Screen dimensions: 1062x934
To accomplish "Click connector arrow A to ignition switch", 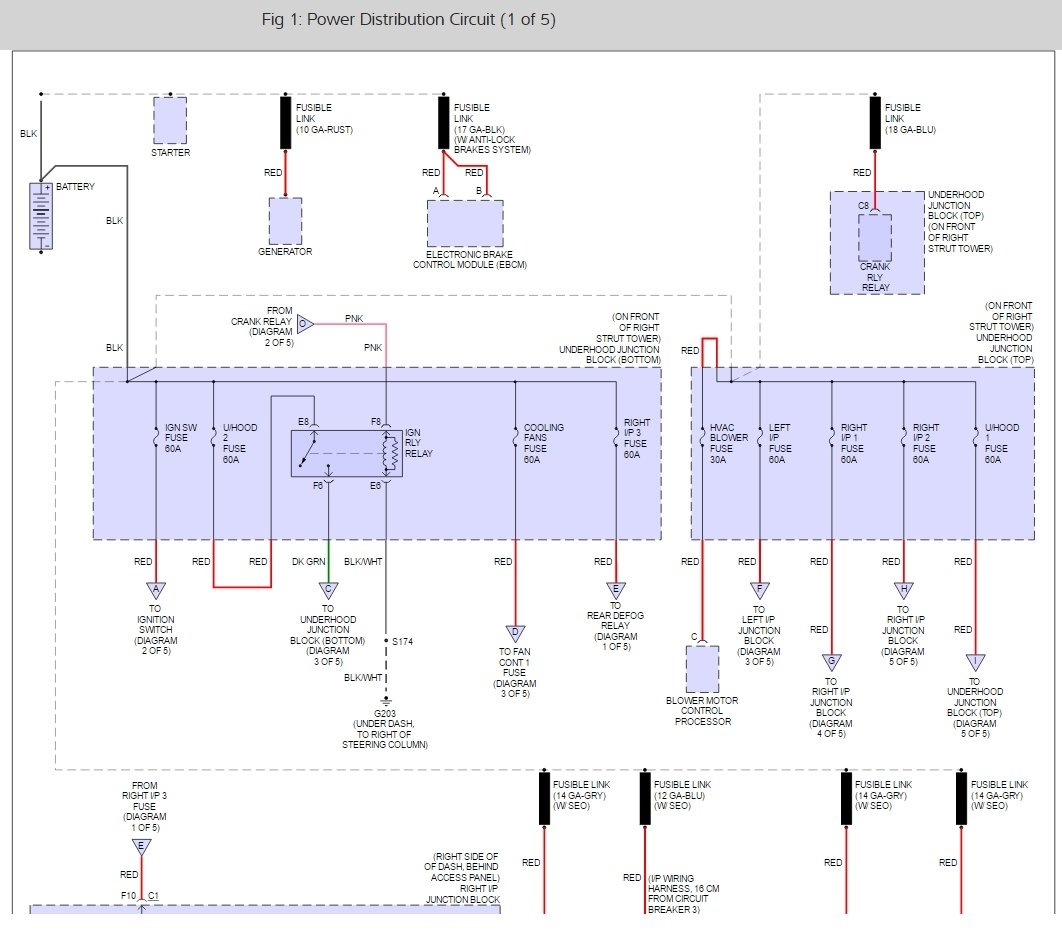I will point(156,590).
